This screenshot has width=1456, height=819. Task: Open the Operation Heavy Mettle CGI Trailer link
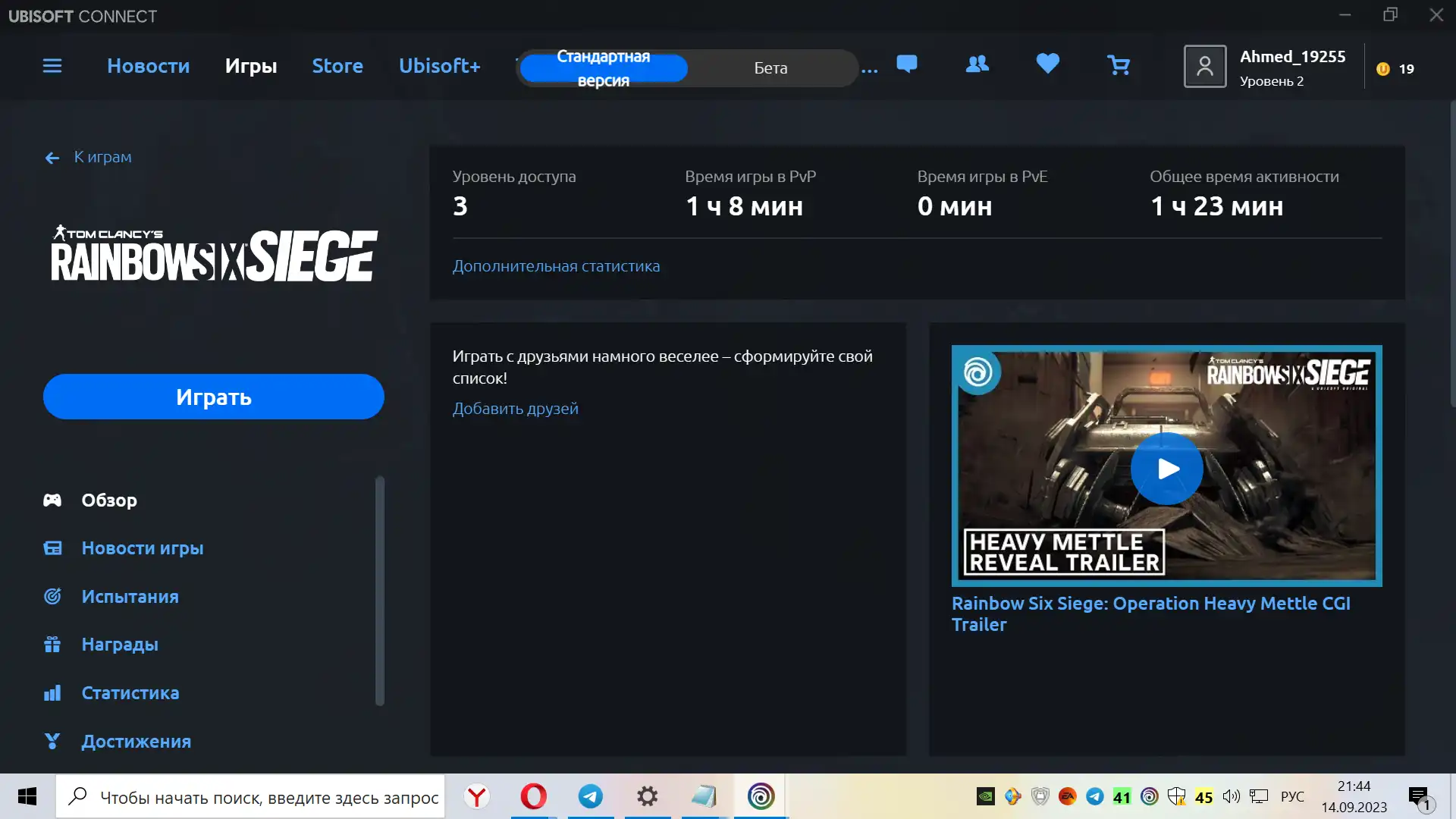tap(1150, 613)
